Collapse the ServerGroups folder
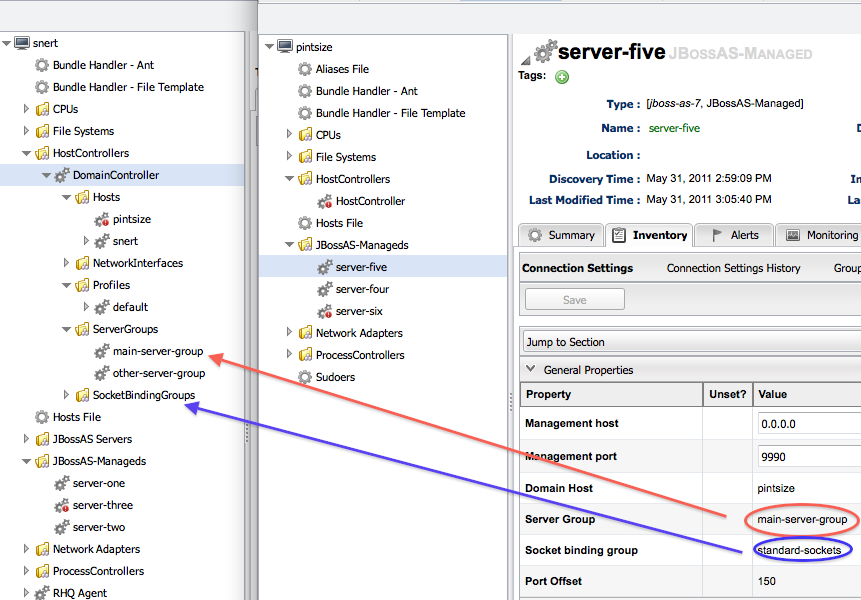 click(66, 329)
